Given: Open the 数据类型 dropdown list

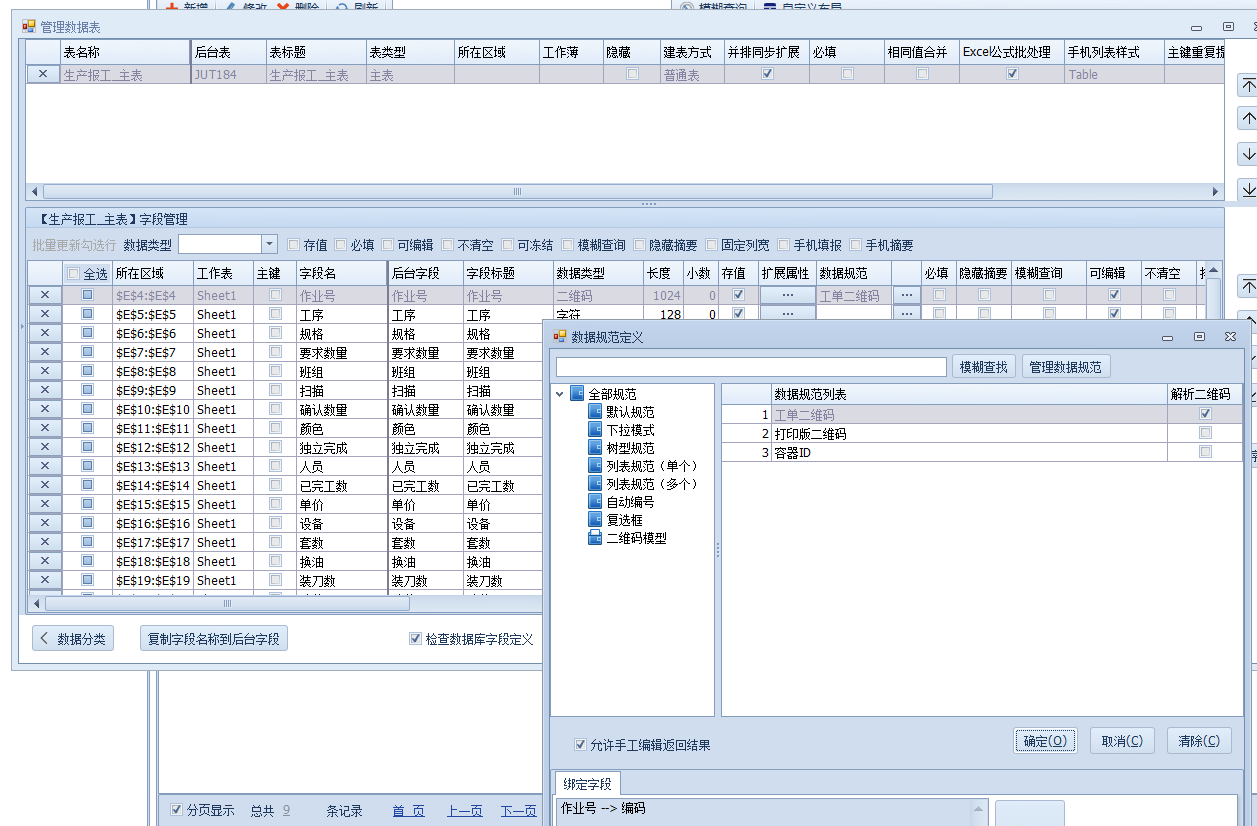Looking at the screenshot, I should click(269, 245).
